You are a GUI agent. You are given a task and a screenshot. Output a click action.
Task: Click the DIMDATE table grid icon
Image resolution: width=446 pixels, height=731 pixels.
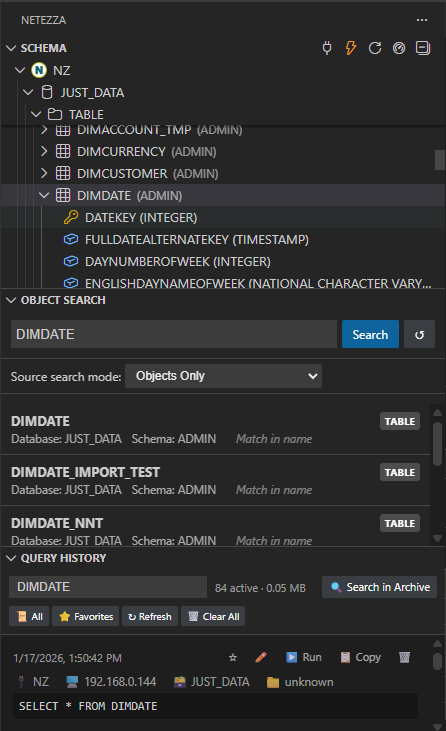(x=63, y=195)
